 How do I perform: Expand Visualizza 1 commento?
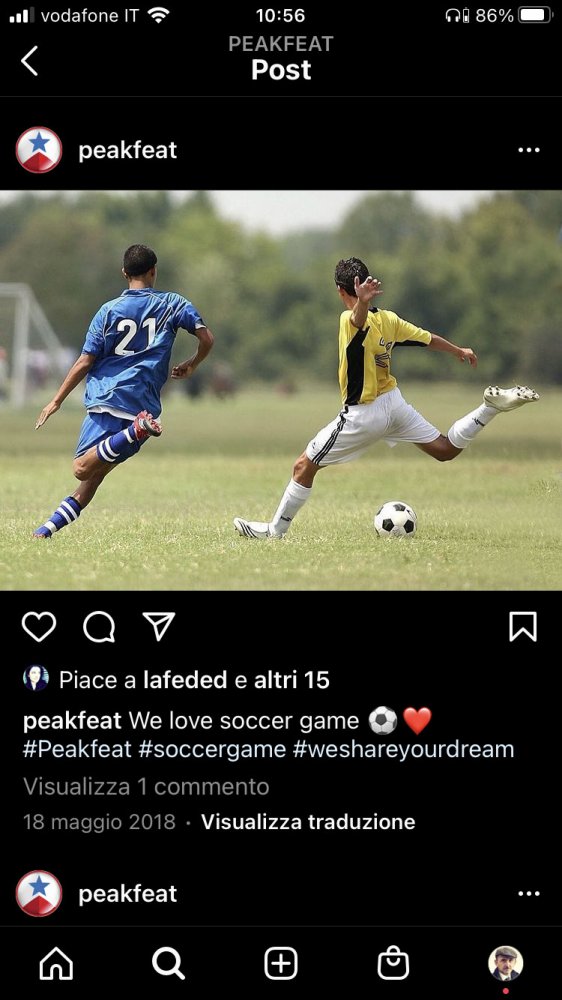pyautogui.click(x=146, y=786)
